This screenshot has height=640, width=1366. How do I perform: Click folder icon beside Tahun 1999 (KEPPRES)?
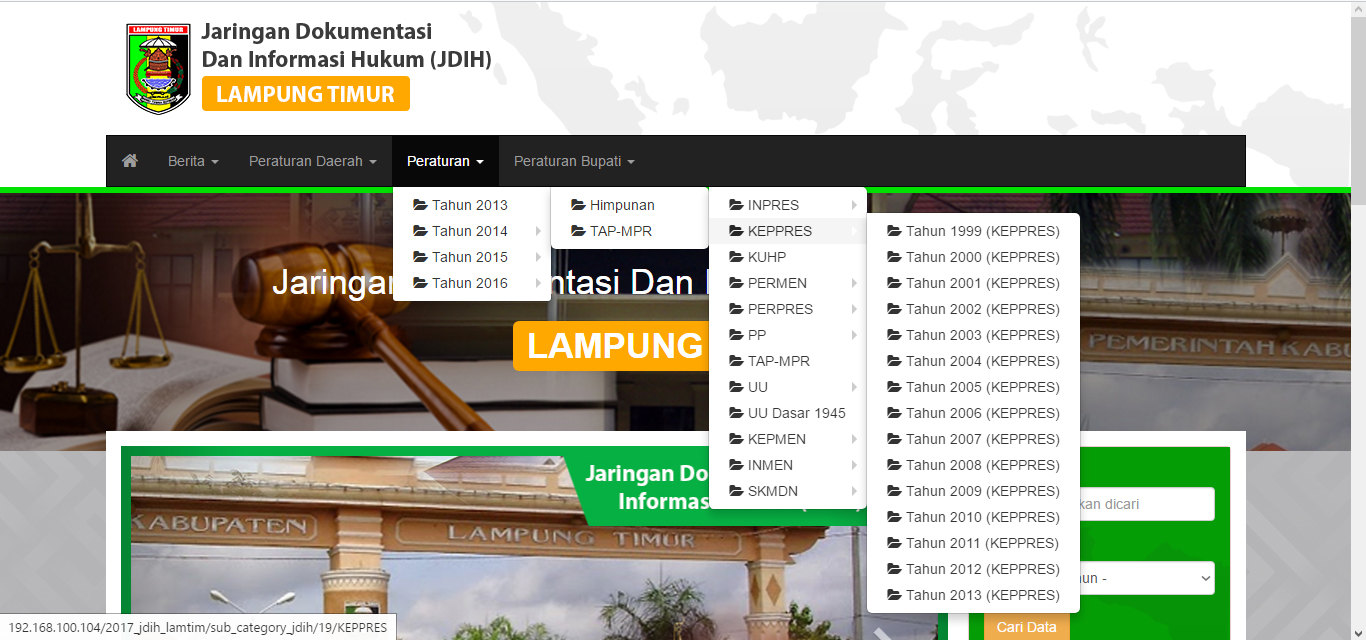point(894,231)
